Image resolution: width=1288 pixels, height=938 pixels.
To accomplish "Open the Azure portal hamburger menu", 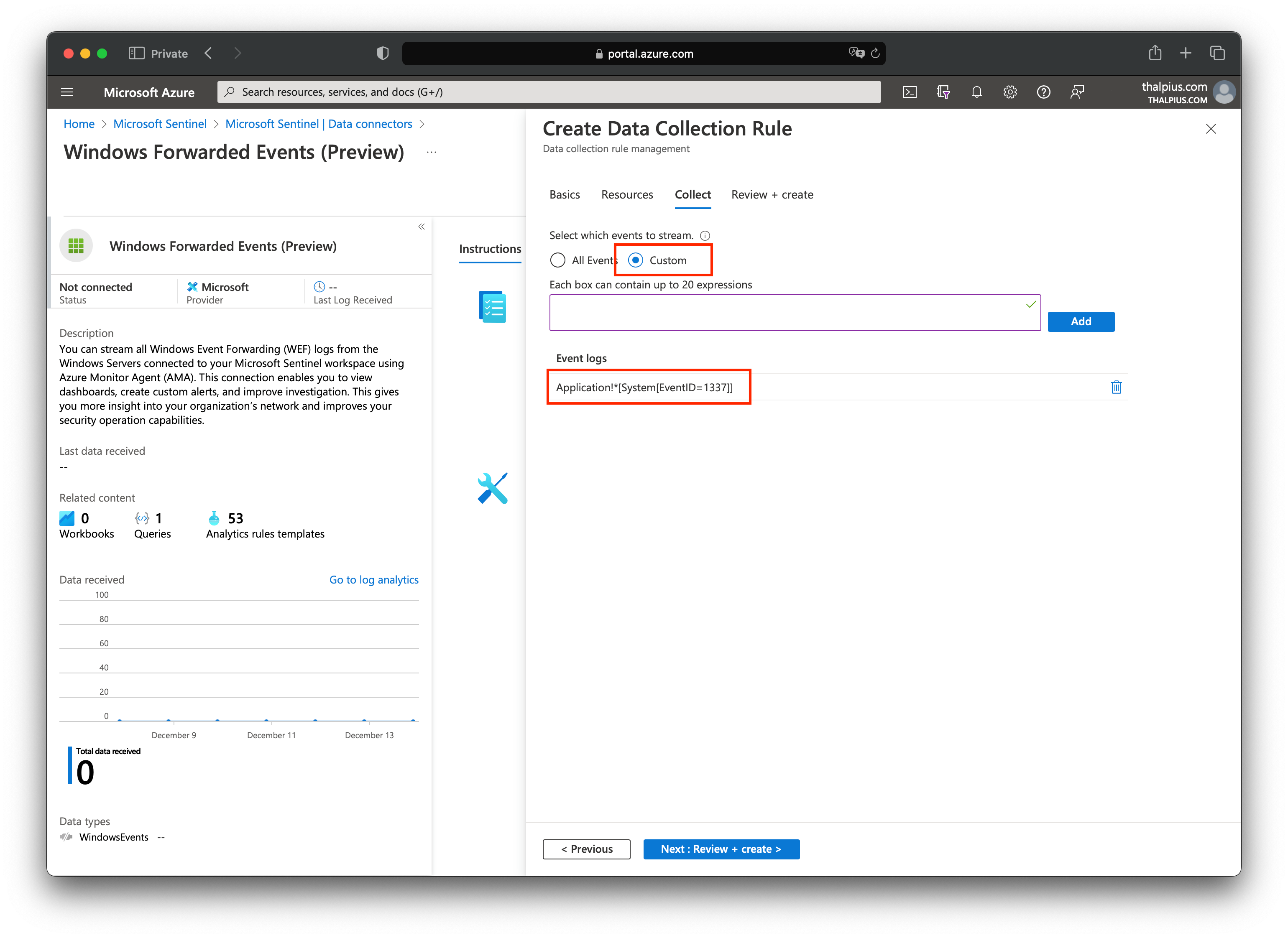I will (x=67, y=92).
